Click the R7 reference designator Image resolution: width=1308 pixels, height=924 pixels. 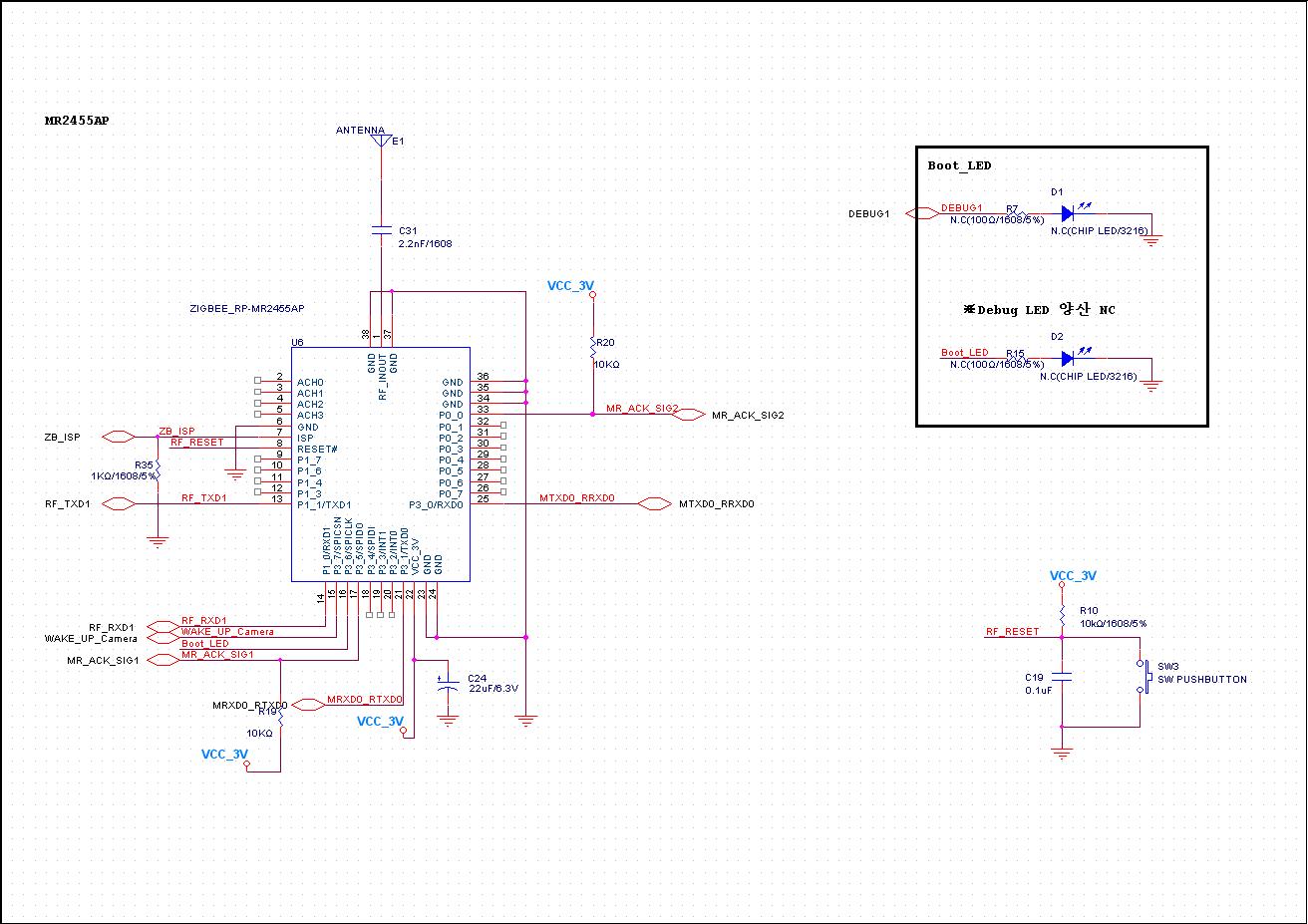coord(1012,209)
